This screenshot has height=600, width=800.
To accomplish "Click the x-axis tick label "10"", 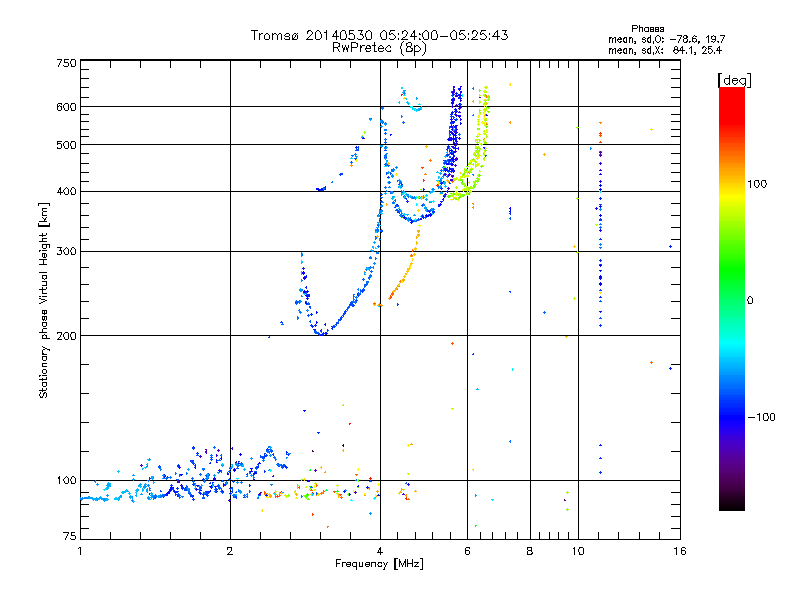I will pos(578,551).
